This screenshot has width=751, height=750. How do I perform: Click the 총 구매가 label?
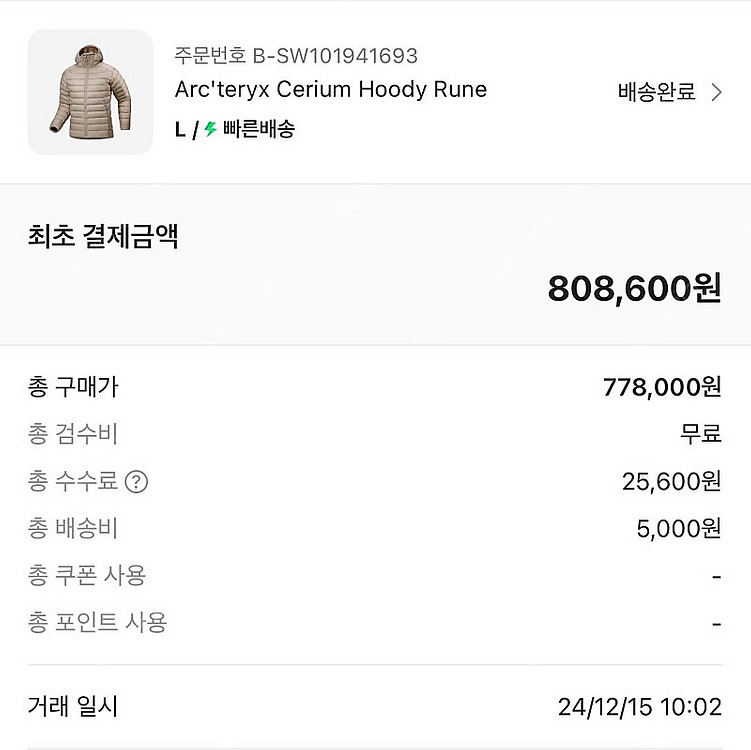(73, 387)
